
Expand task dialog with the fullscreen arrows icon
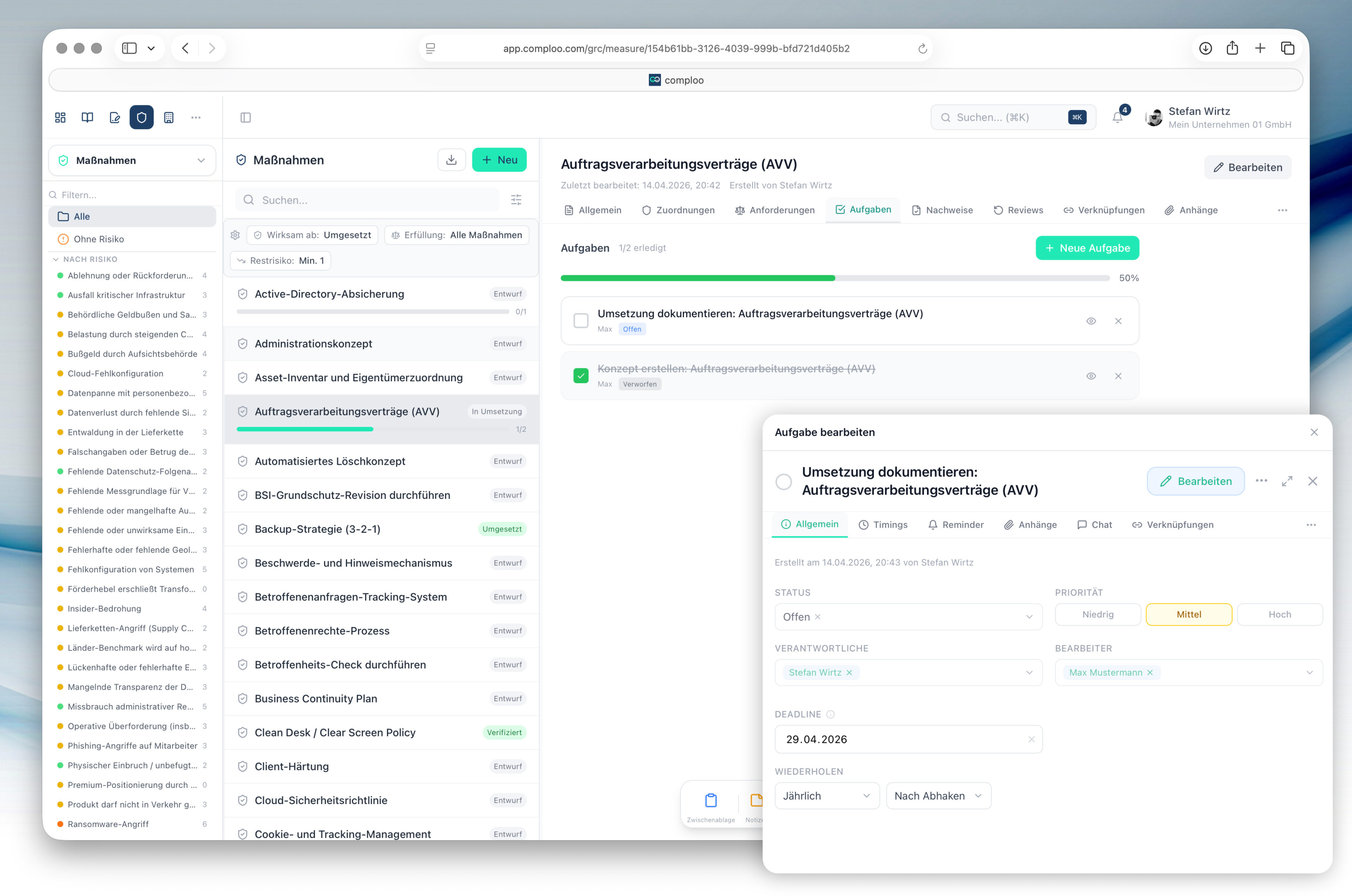(x=1287, y=481)
